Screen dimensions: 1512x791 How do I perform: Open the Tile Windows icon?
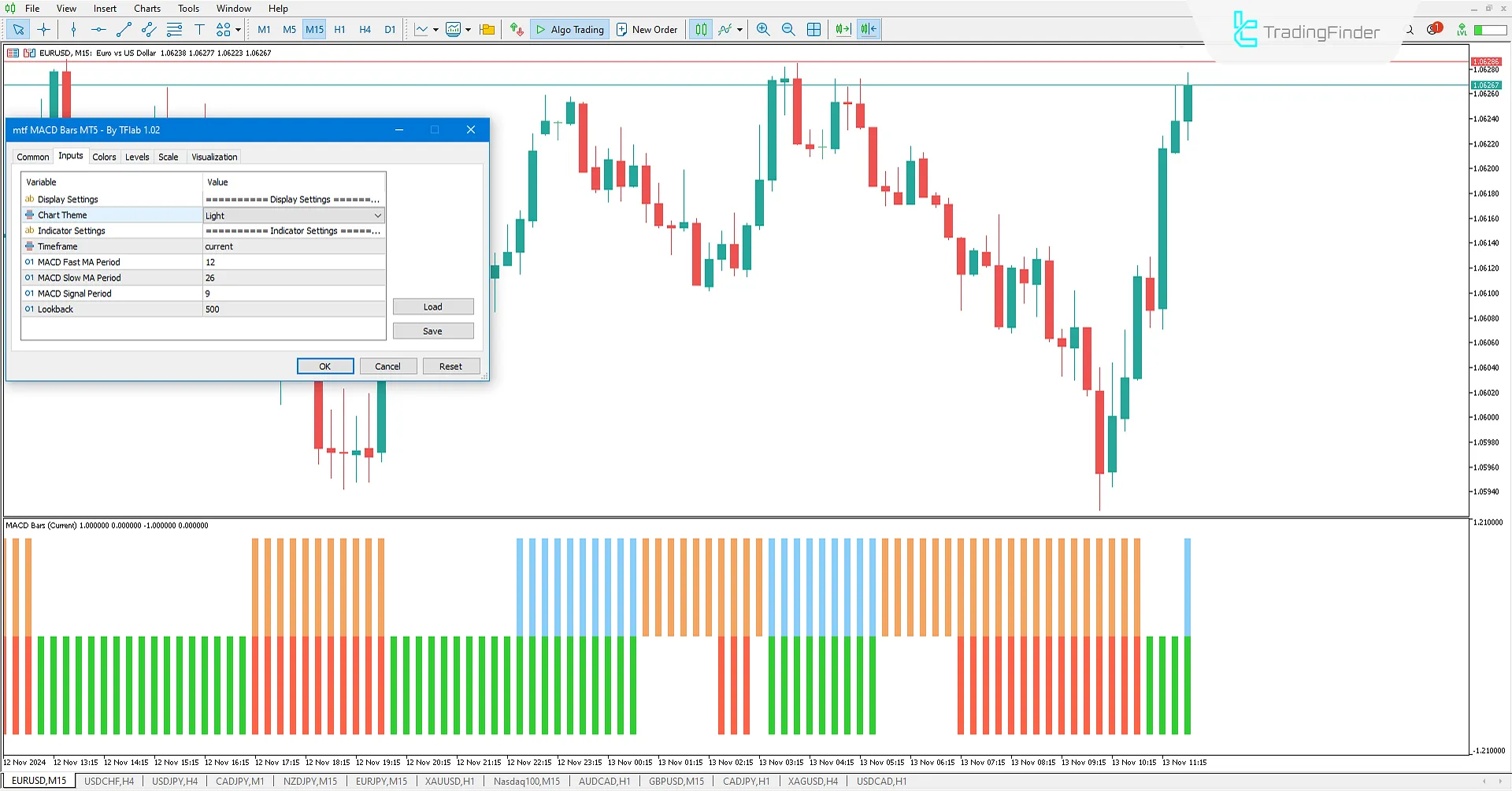point(813,29)
